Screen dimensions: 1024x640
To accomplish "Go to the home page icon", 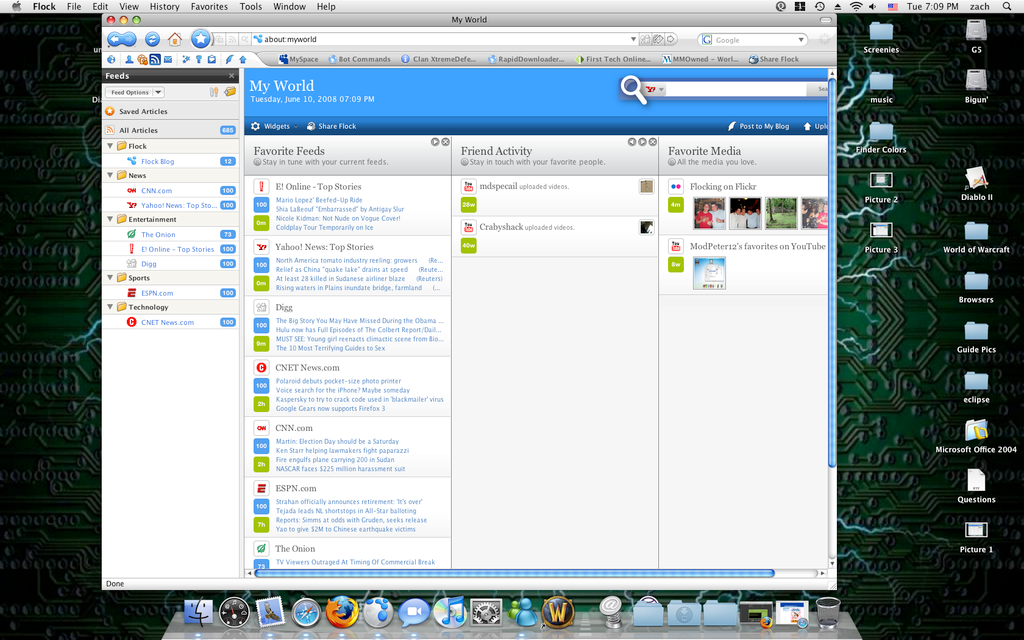I will pyautogui.click(x=174, y=39).
